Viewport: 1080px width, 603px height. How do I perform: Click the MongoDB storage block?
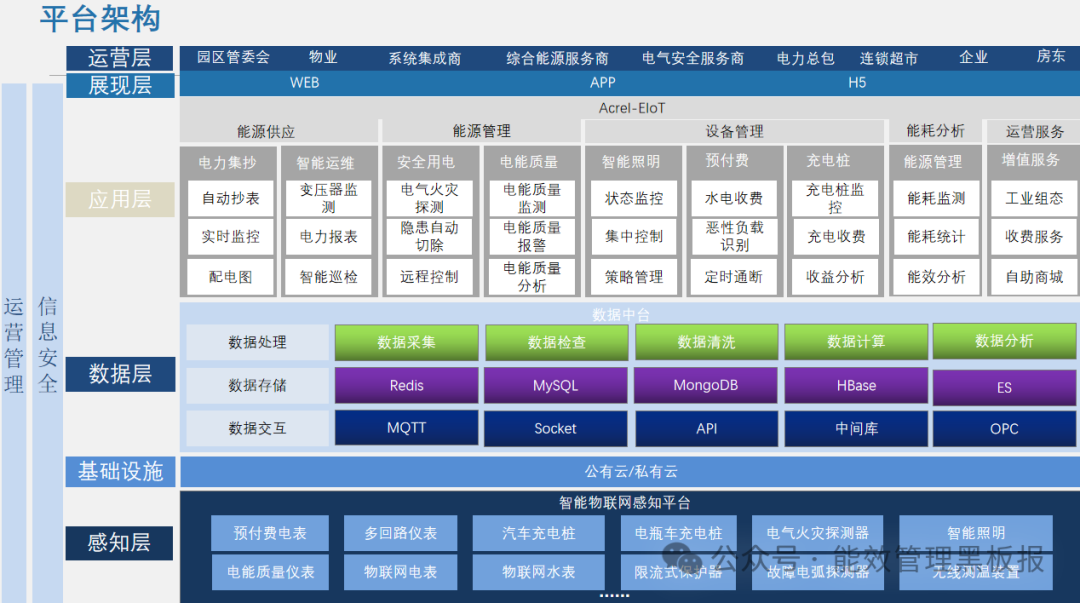tap(705, 385)
